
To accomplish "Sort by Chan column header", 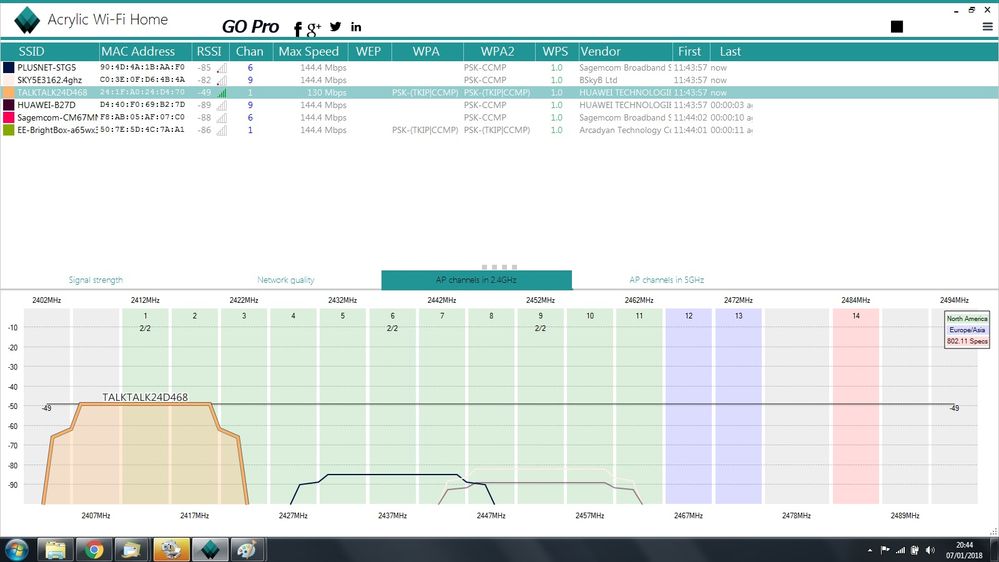I will point(251,52).
